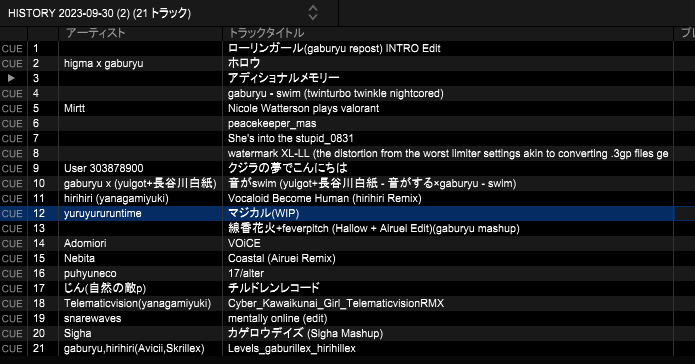Click CUE button for track 18
This screenshot has height=364, width=695.
12,303
